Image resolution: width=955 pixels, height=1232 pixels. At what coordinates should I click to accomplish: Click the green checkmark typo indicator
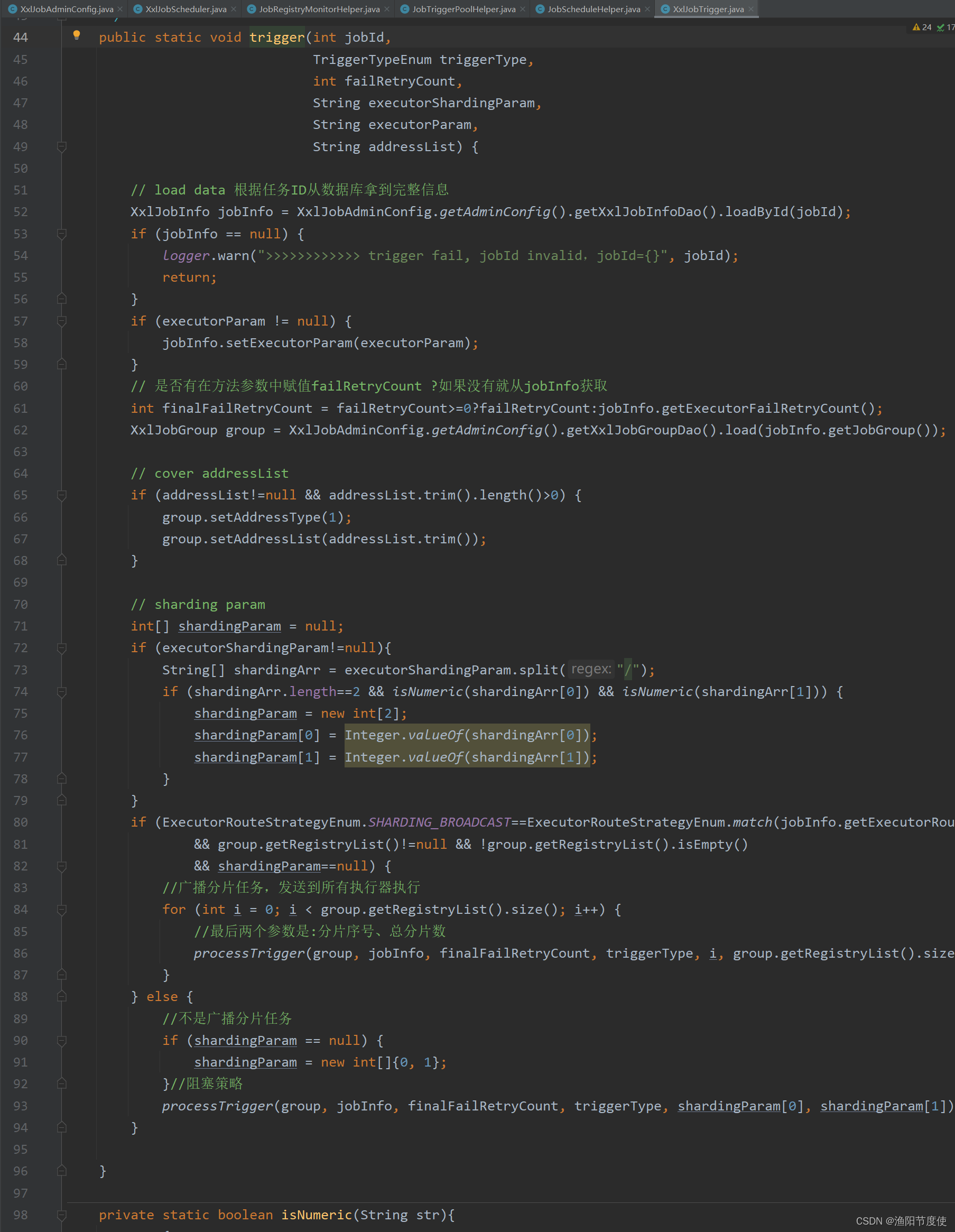940,27
